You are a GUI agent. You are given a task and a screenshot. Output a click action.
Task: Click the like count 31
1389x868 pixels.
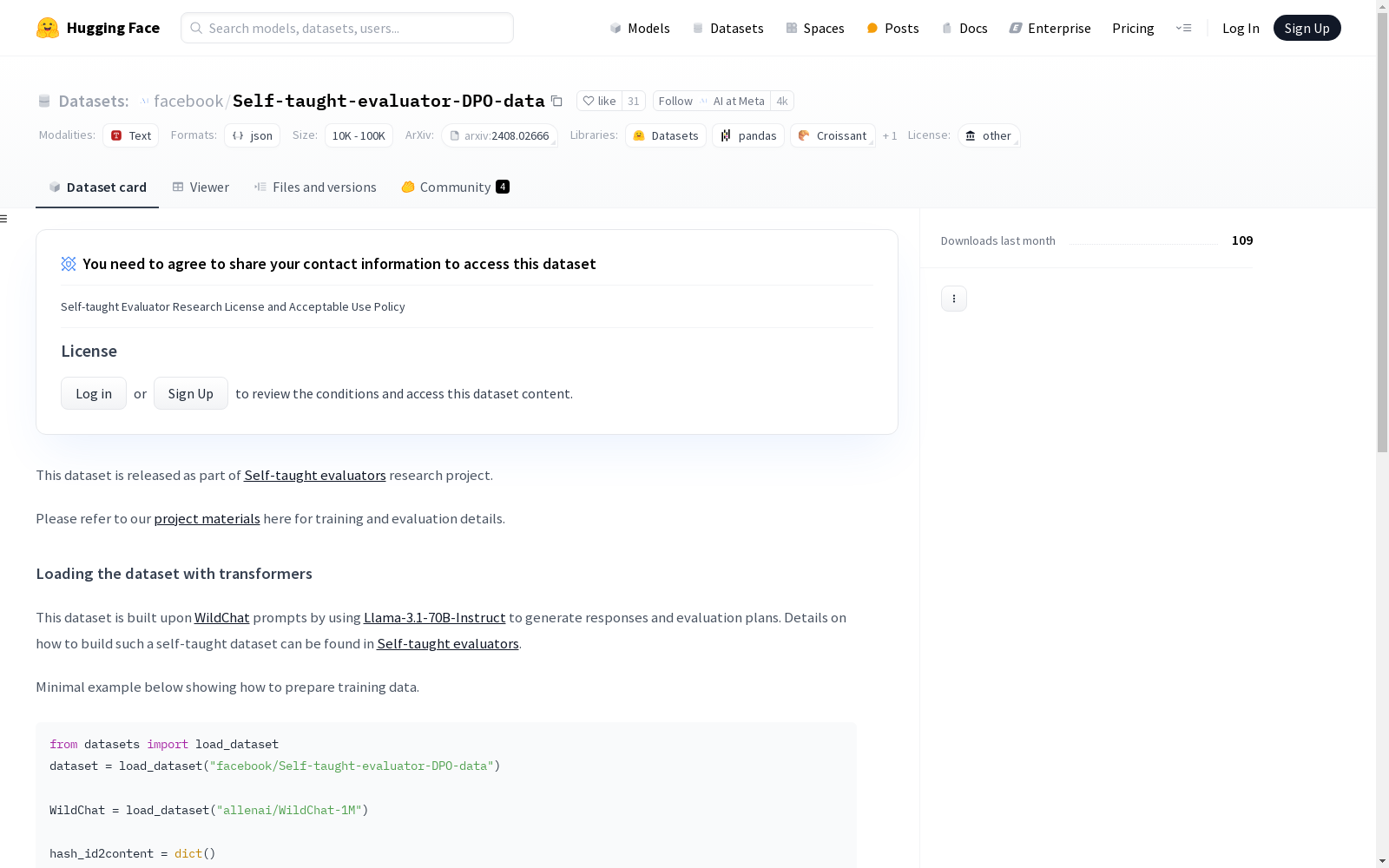point(634,101)
